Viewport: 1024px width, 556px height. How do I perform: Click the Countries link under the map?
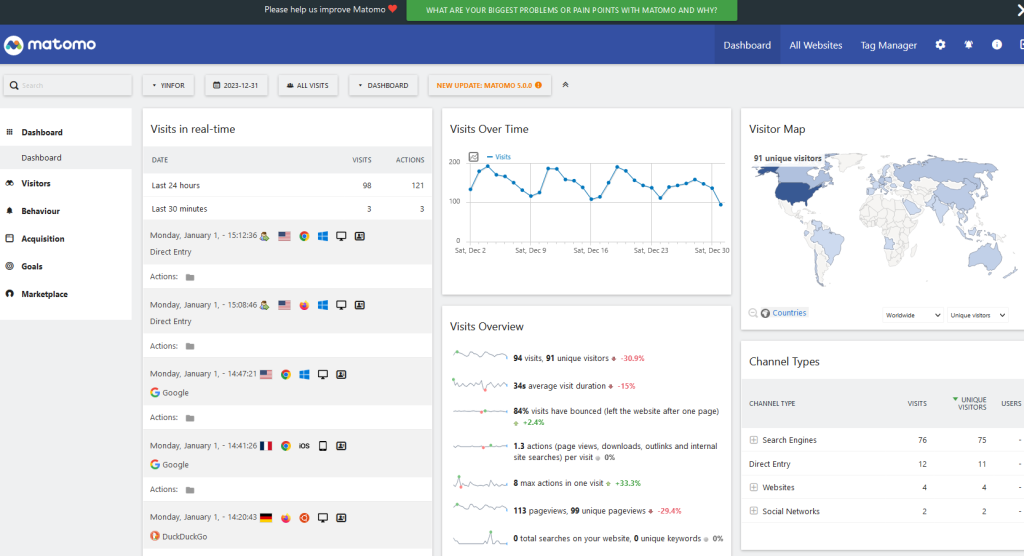[788, 313]
